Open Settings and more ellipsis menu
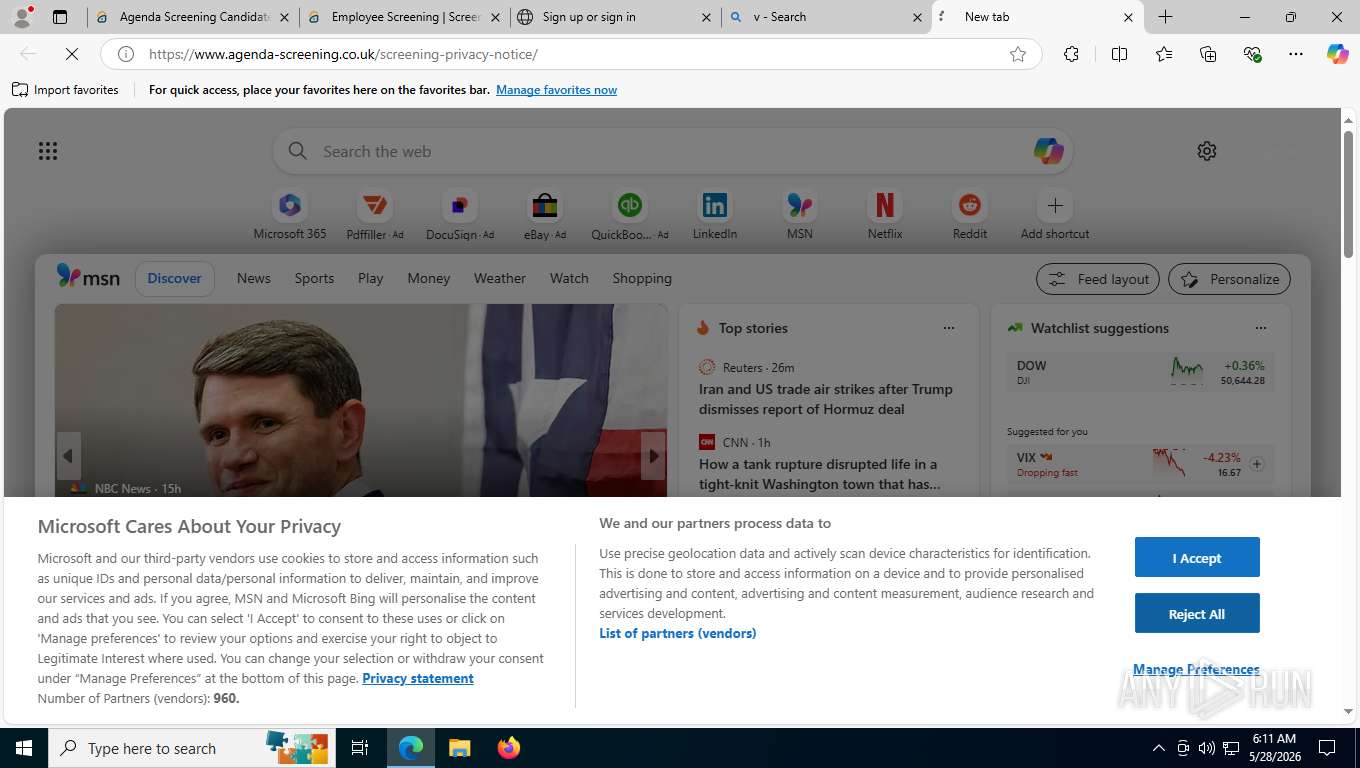This screenshot has width=1360, height=768. click(1296, 54)
